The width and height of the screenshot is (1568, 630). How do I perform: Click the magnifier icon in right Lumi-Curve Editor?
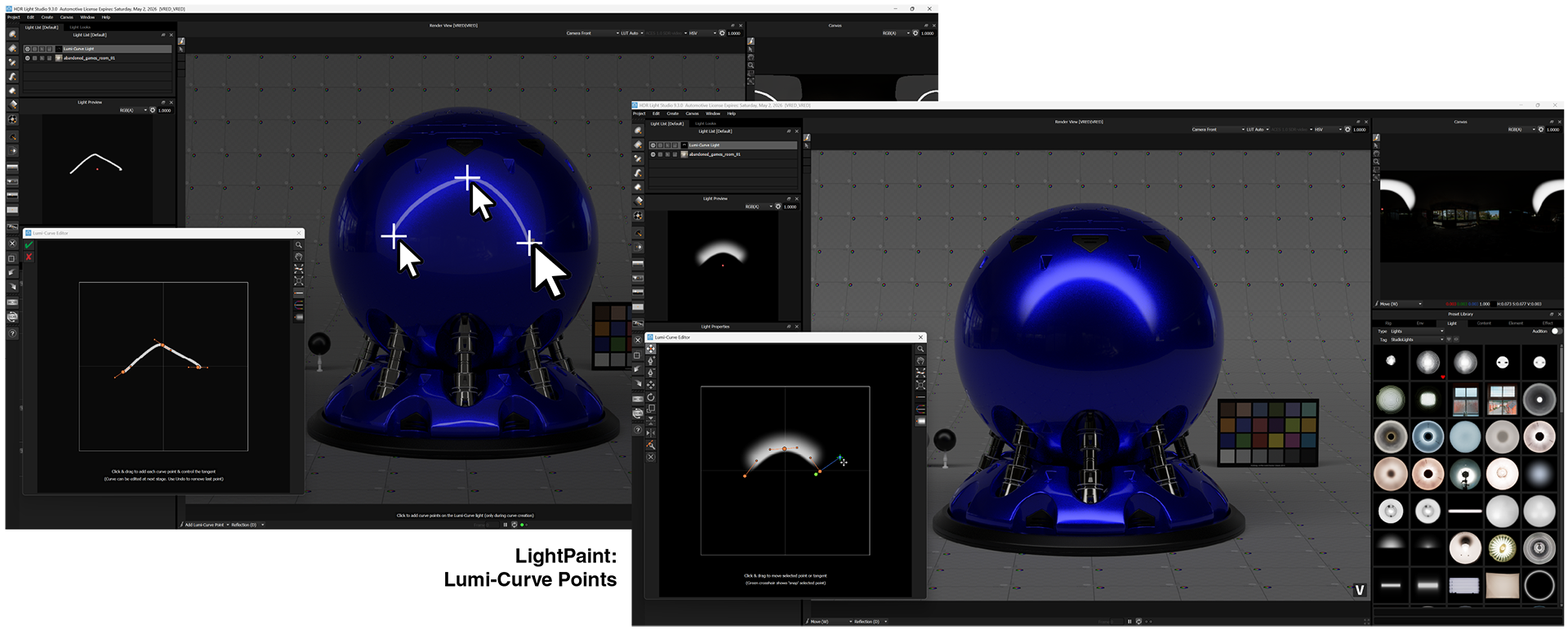(920, 349)
